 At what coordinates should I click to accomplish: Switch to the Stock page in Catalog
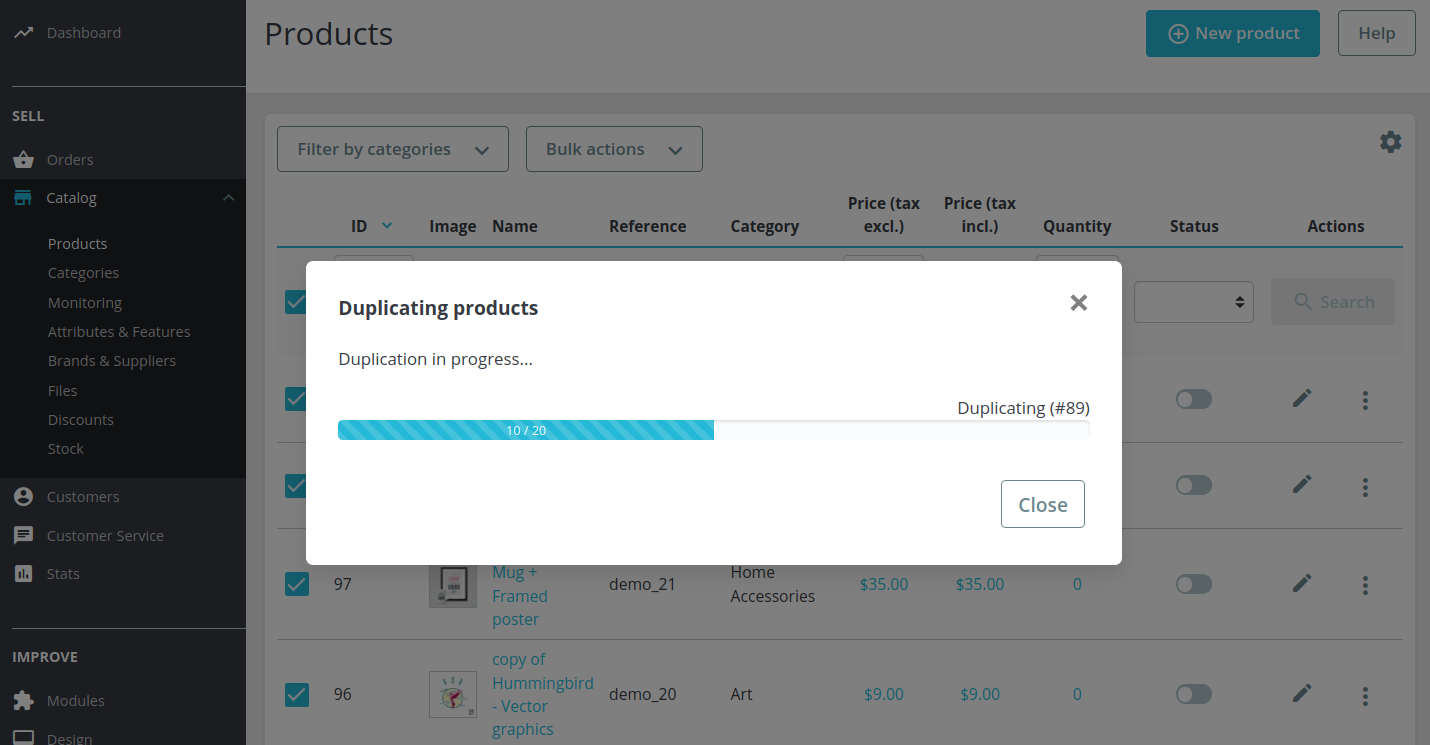coord(66,448)
